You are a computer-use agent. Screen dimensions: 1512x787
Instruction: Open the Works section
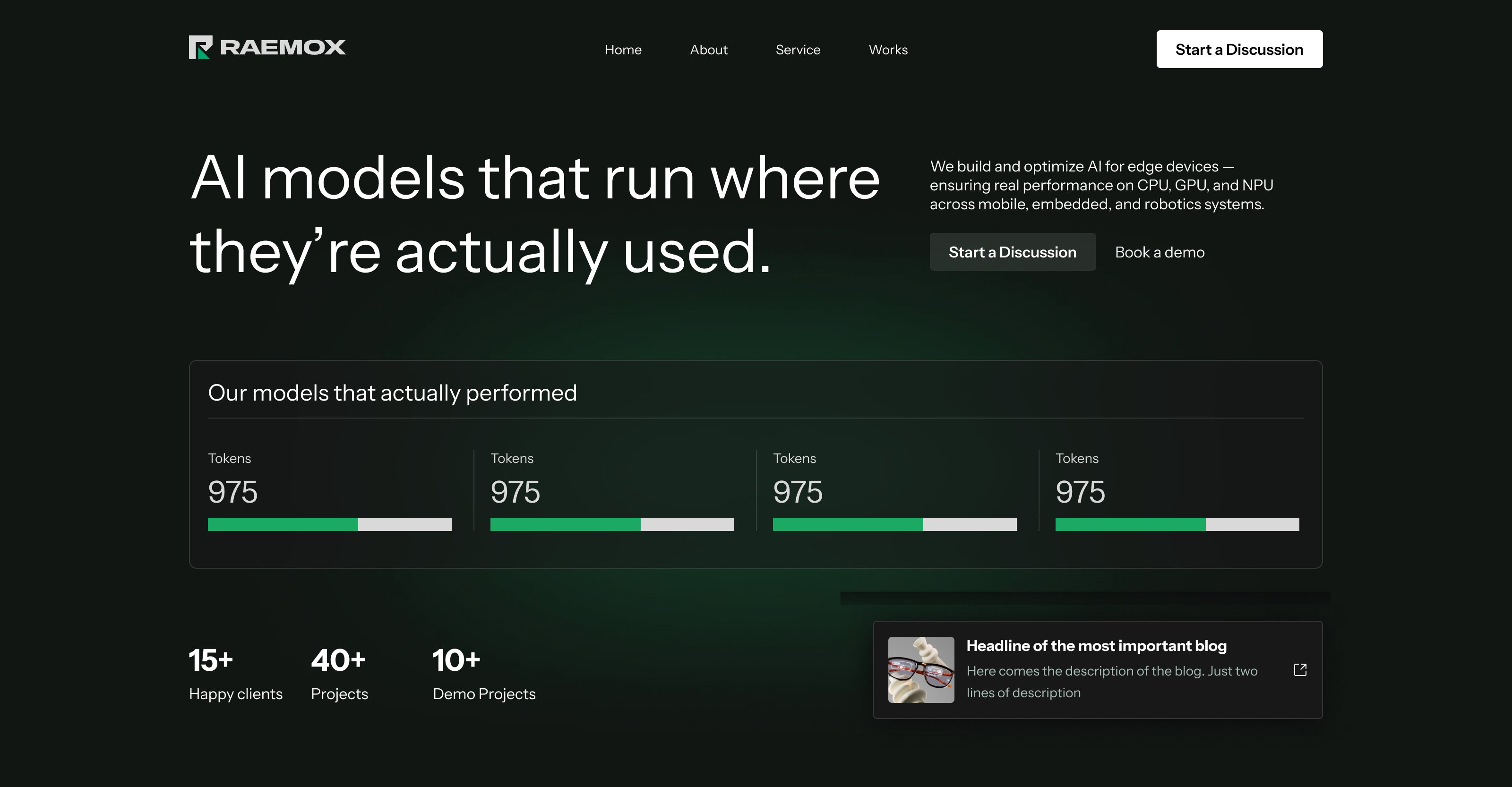point(887,50)
